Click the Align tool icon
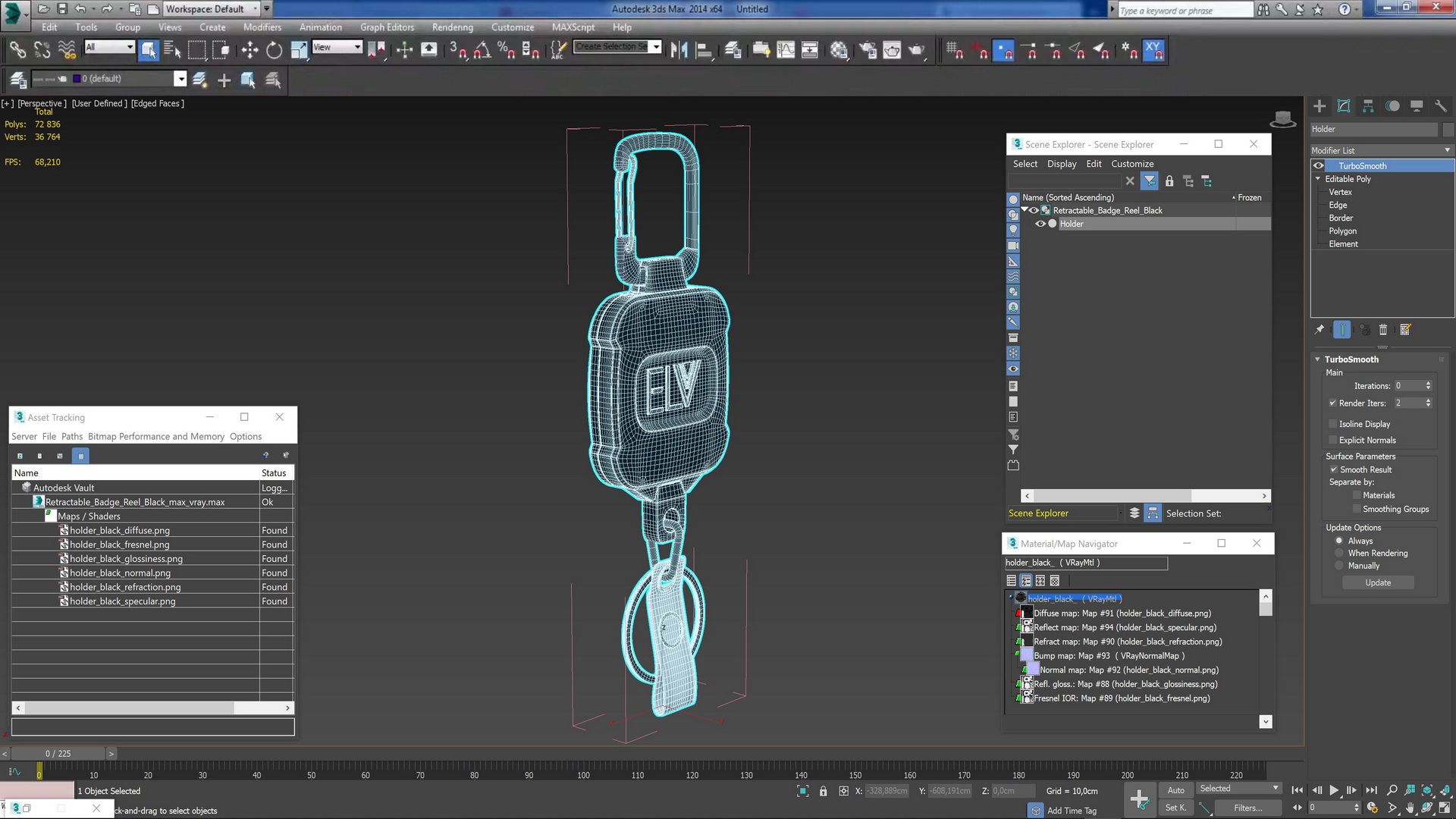The height and width of the screenshot is (819, 1456). pos(704,50)
